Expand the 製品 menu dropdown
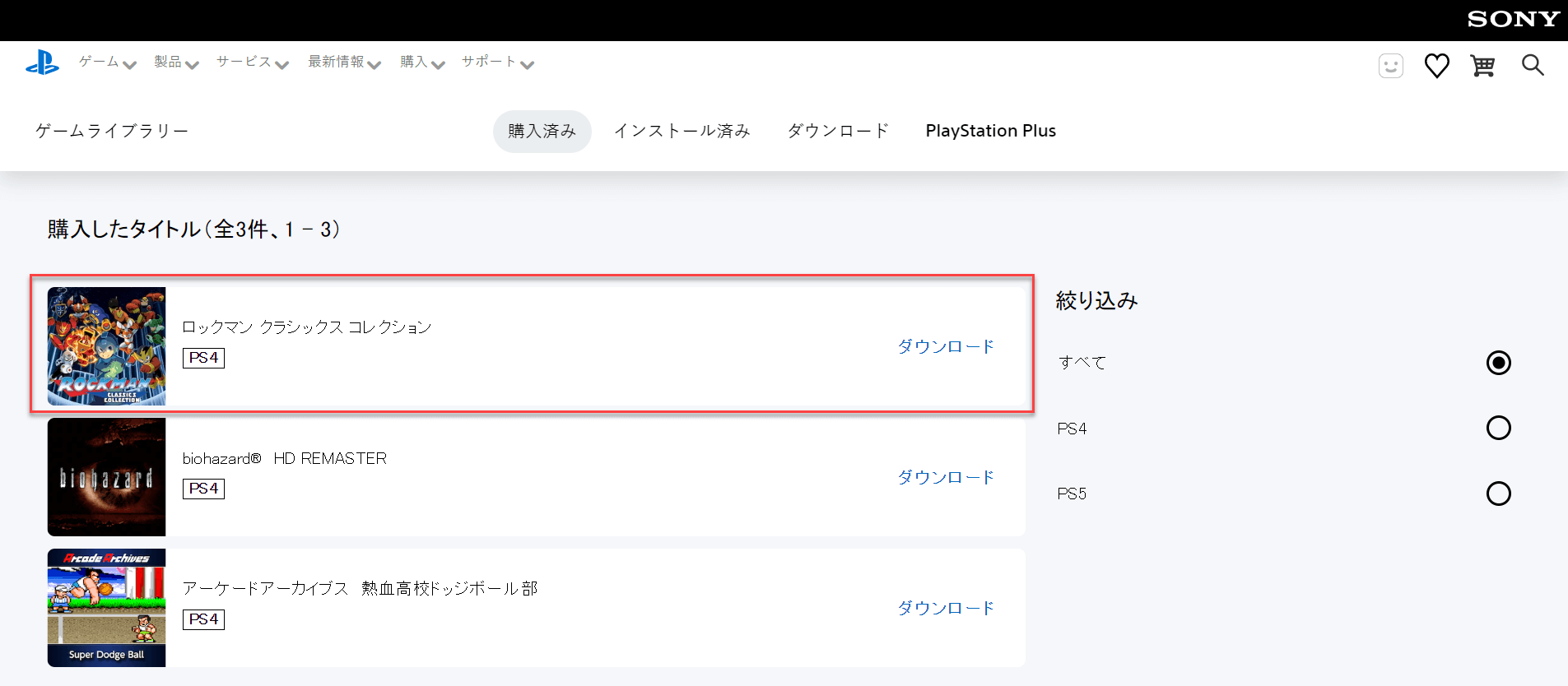This screenshot has width=1568, height=686. click(x=176, y=63)
